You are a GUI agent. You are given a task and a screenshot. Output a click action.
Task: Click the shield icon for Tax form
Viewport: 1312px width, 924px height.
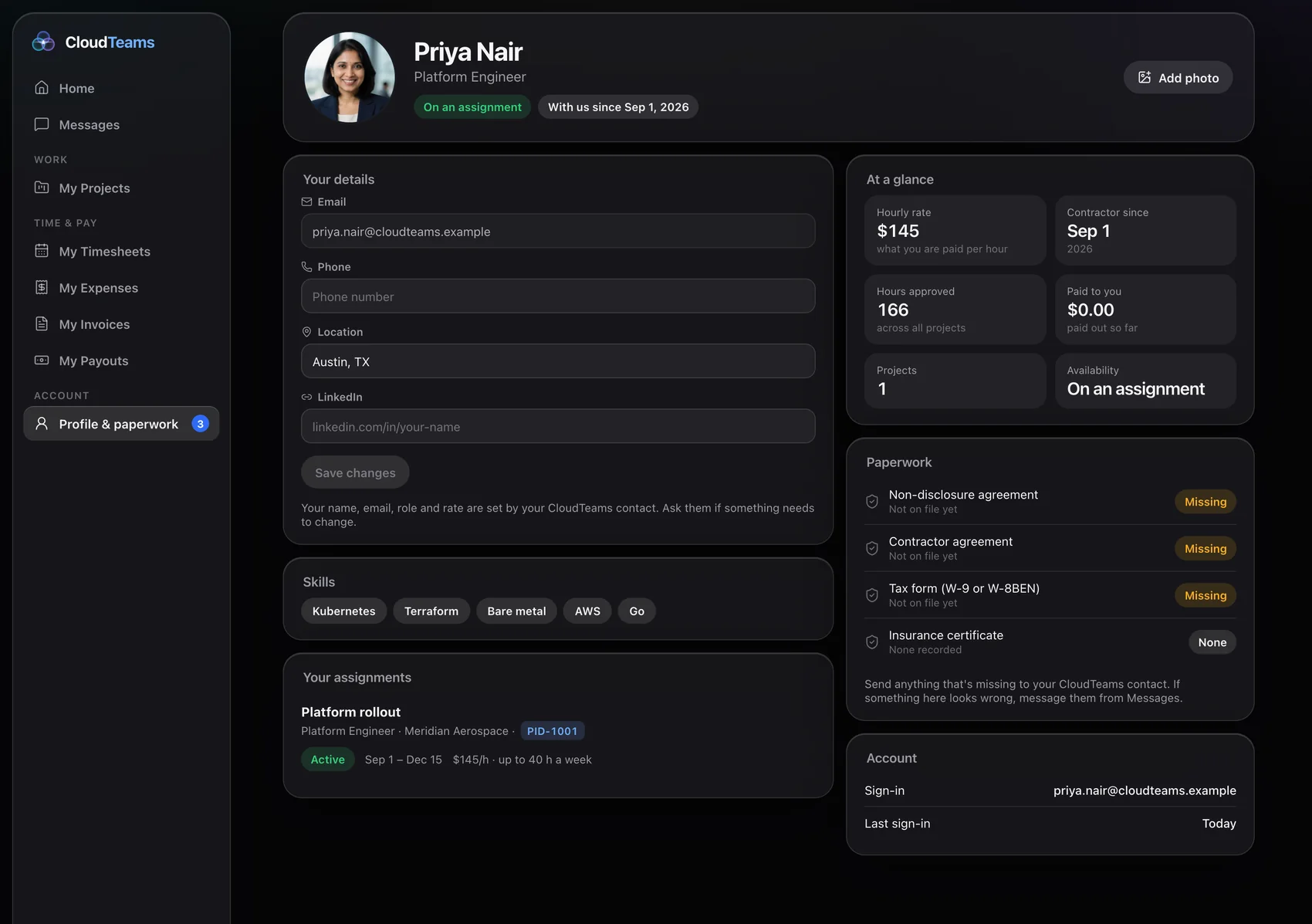pyautogui.click(x=872, y=595)
